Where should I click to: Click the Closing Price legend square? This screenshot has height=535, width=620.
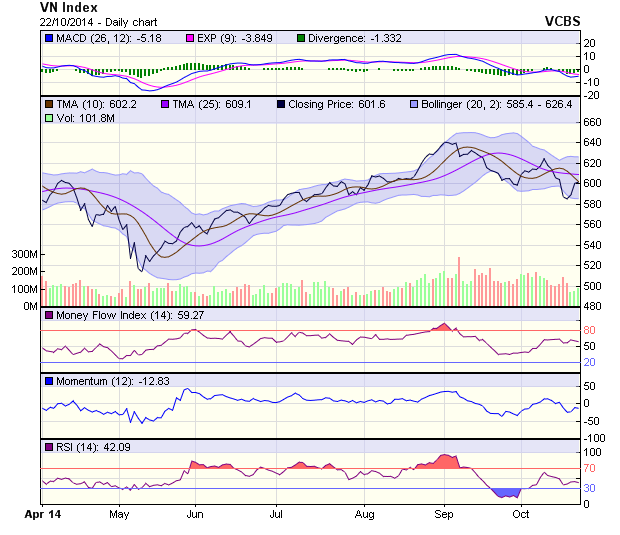(x=284, y=104)
